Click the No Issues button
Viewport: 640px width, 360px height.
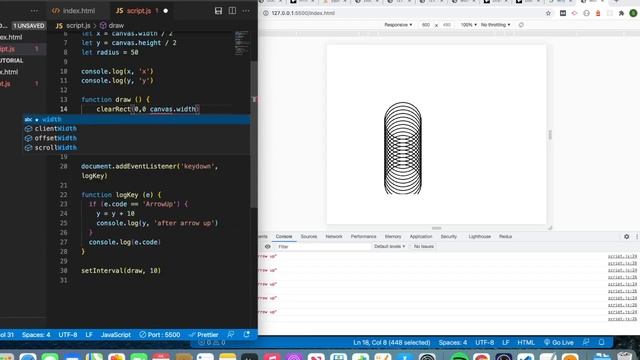424,247
